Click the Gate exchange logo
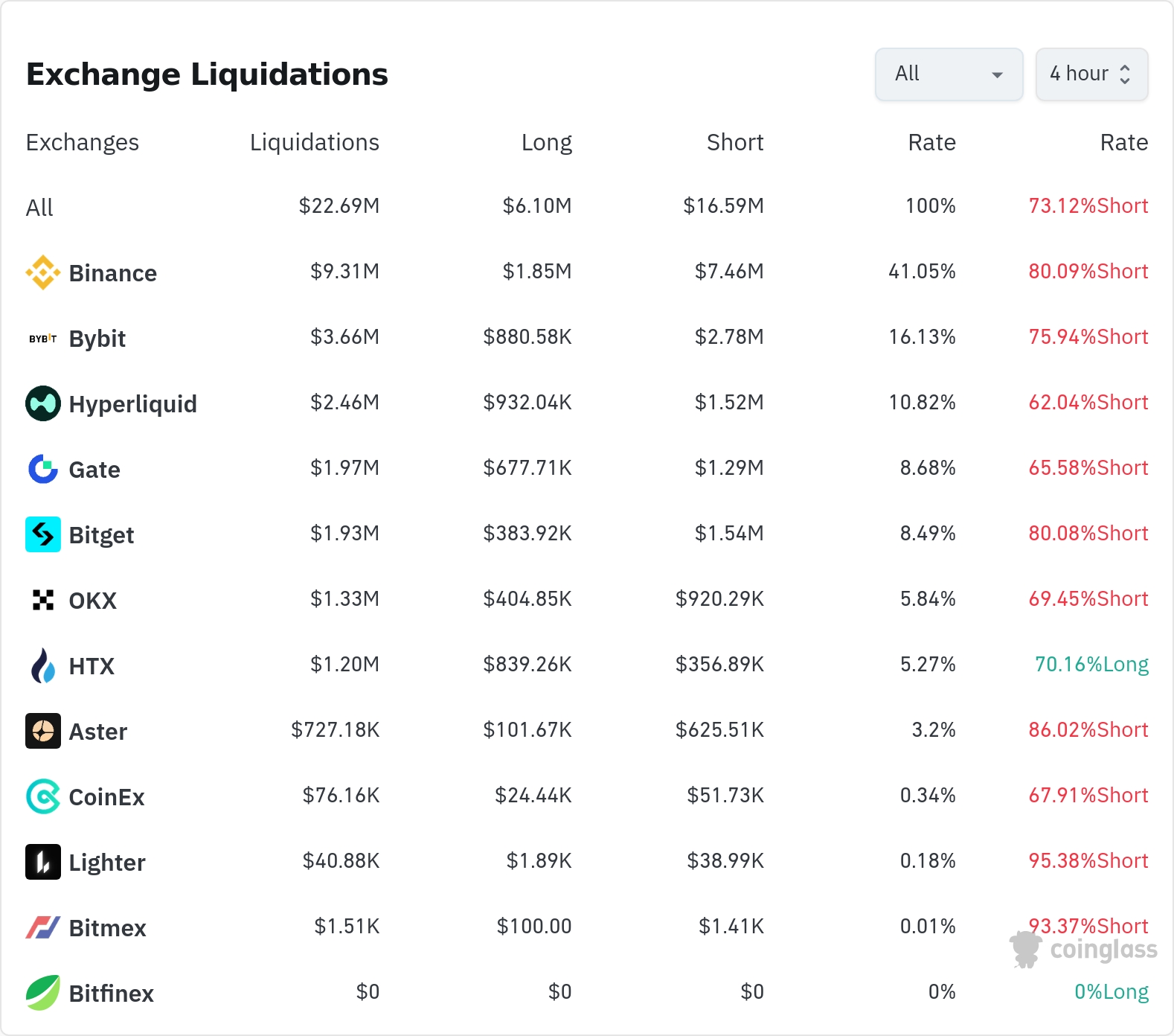Screen dimensions: 1174x1036 [43, 469]
